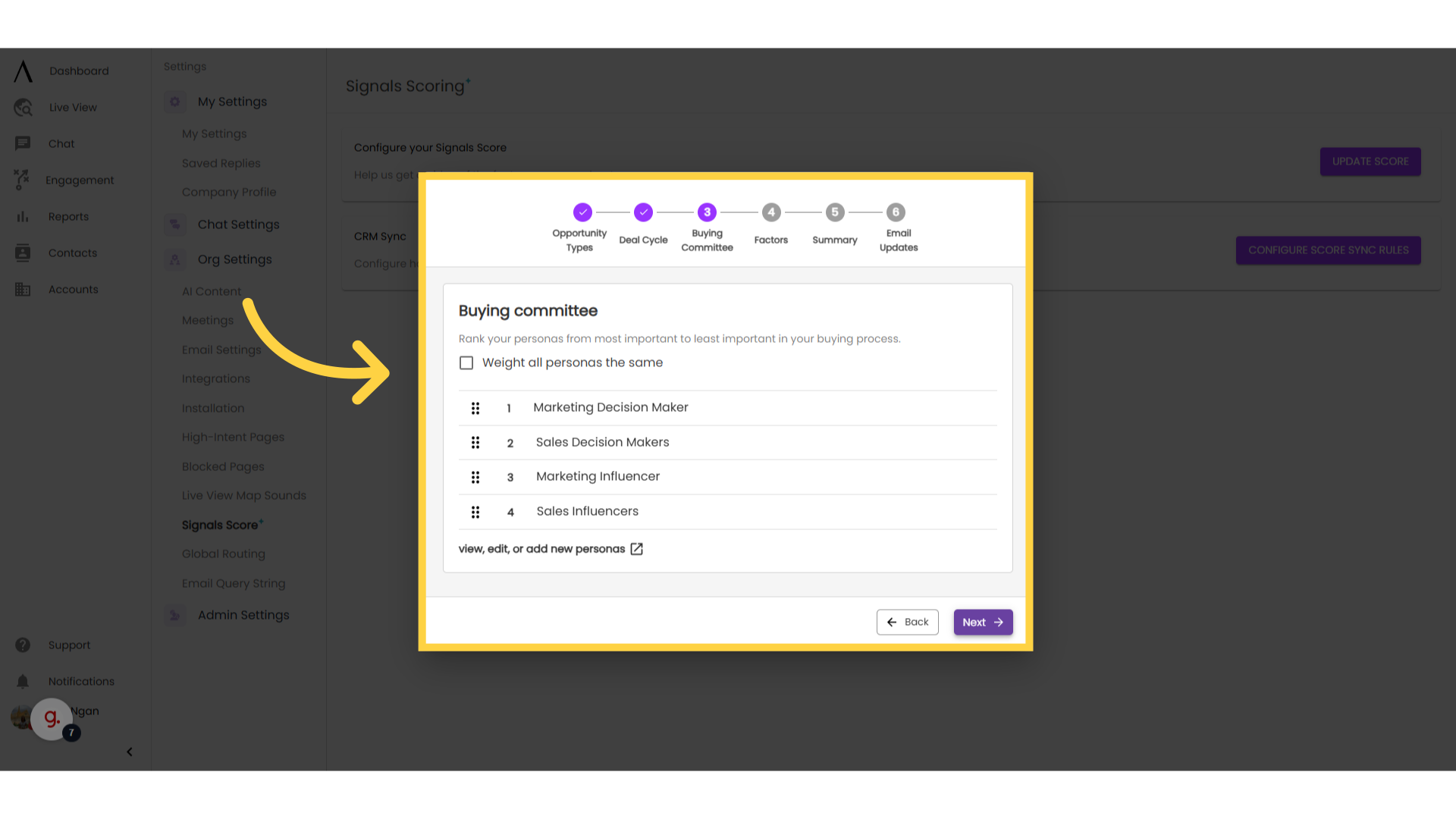
Task: Click the Opportunity Types step icon
Action: pos(582,212)
